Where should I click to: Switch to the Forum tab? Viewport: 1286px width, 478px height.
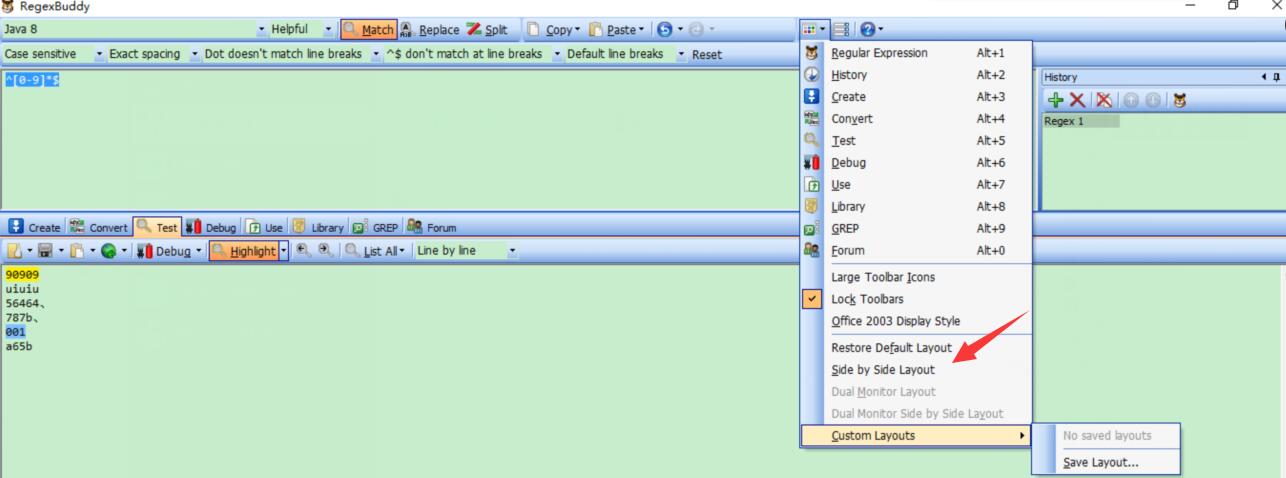432,227
